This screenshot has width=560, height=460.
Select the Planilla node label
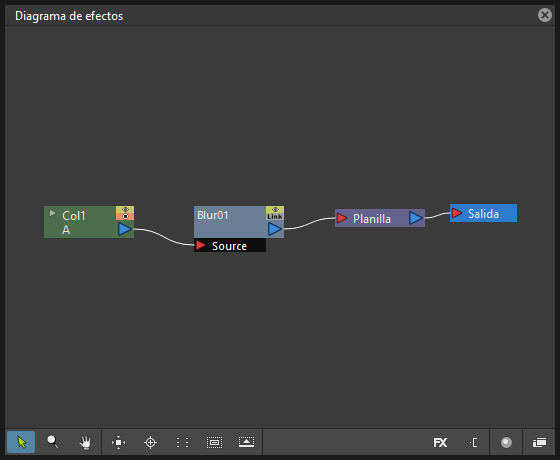[372, 219]
